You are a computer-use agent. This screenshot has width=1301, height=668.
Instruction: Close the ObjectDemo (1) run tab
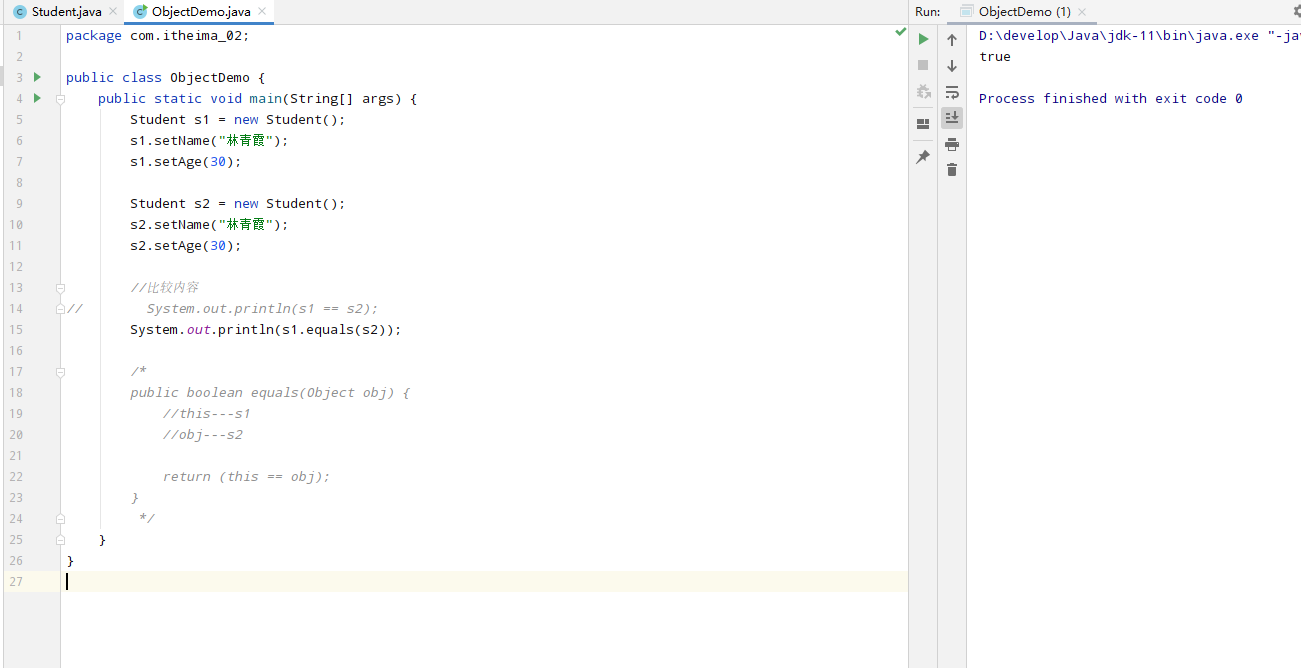(x=1084, y=12)
